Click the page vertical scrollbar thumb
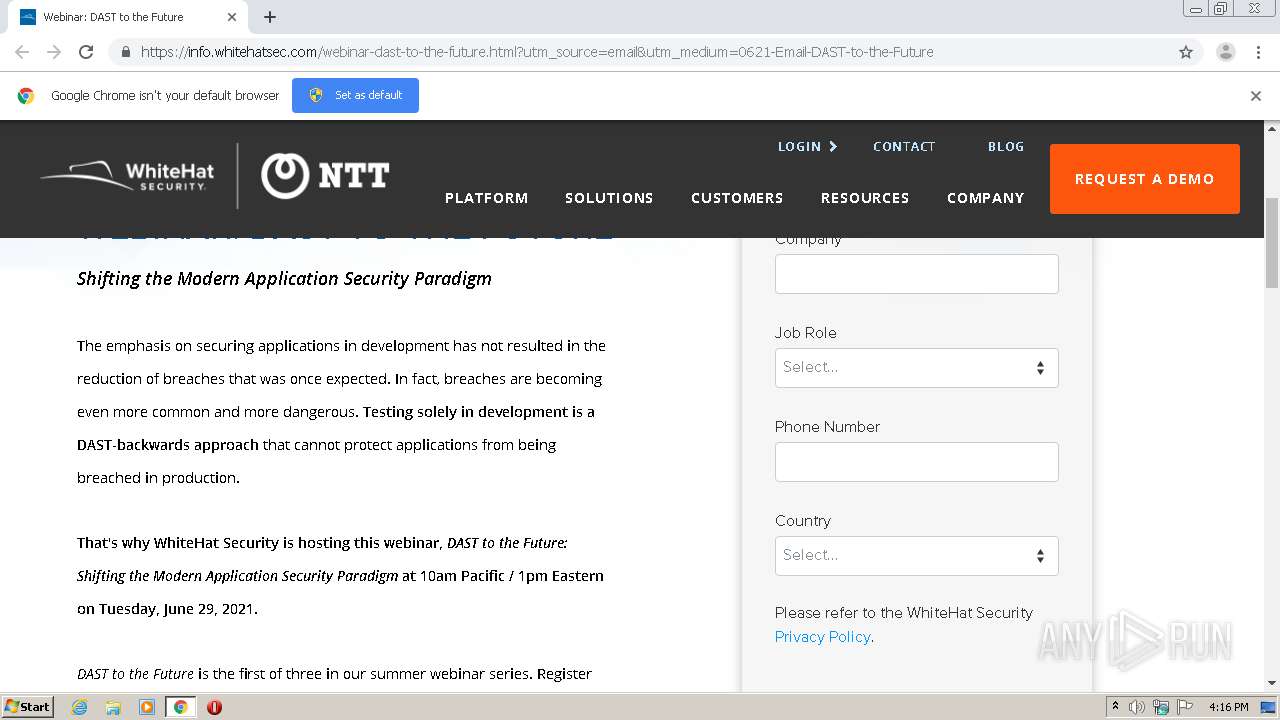 [x=1272, y=243]
